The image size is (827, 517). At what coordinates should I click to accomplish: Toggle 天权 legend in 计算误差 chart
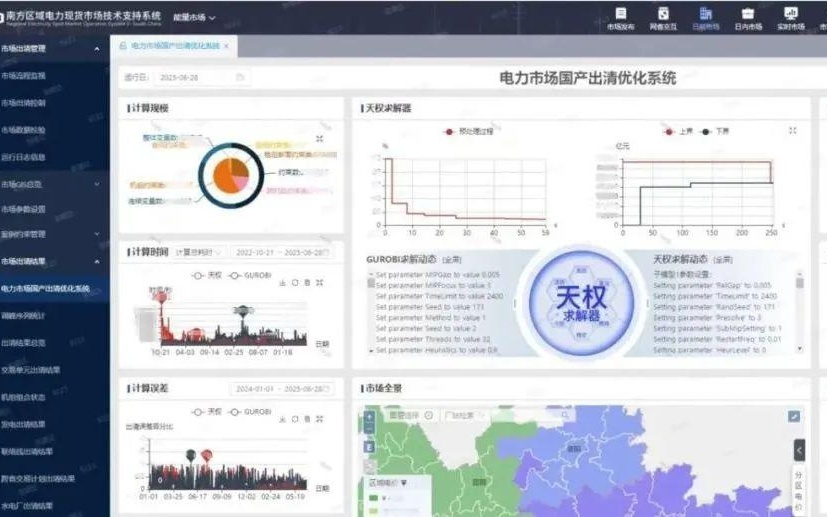(x=207, y=411)
